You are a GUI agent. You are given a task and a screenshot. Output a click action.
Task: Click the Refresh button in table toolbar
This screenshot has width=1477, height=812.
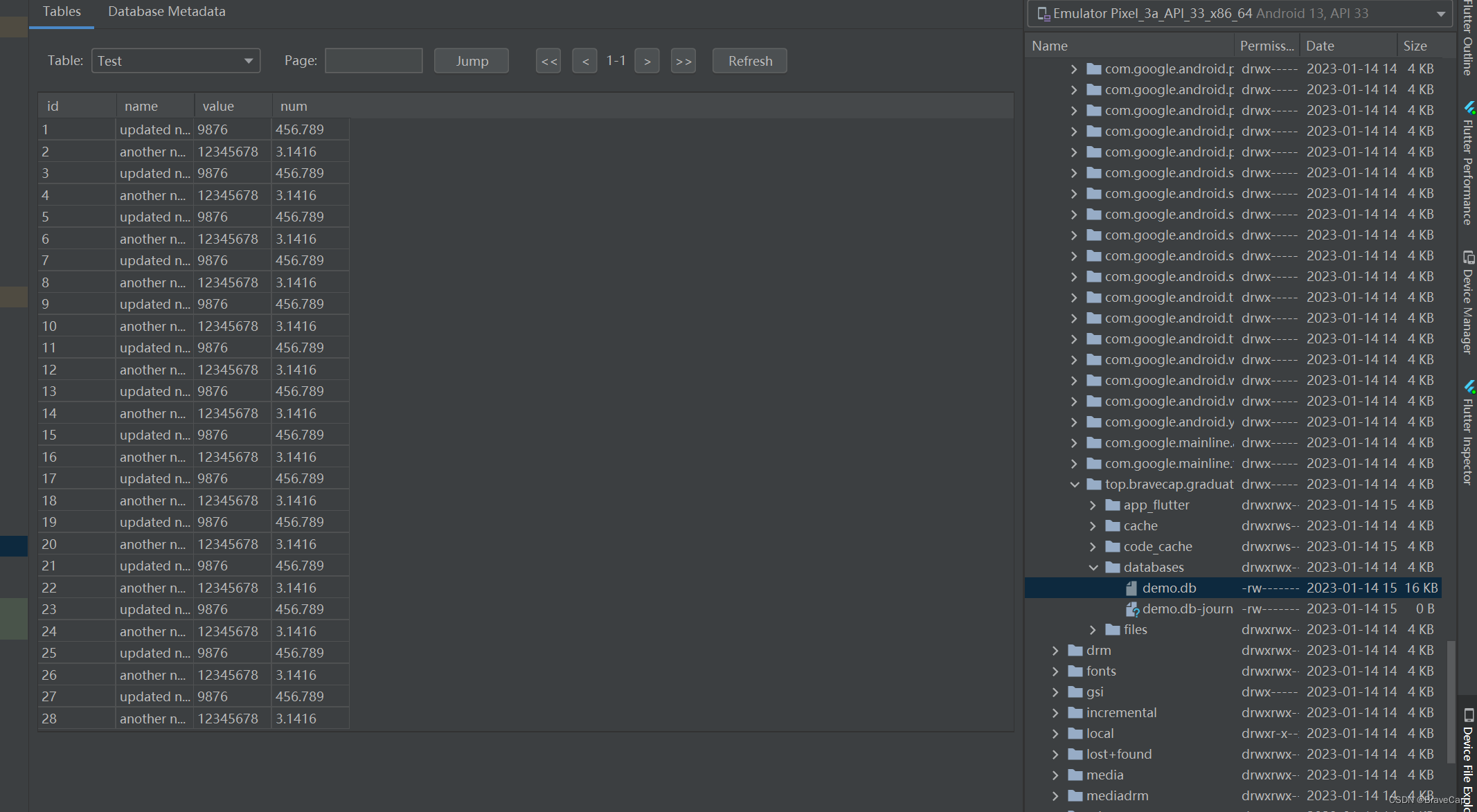(x=751, y=60)
